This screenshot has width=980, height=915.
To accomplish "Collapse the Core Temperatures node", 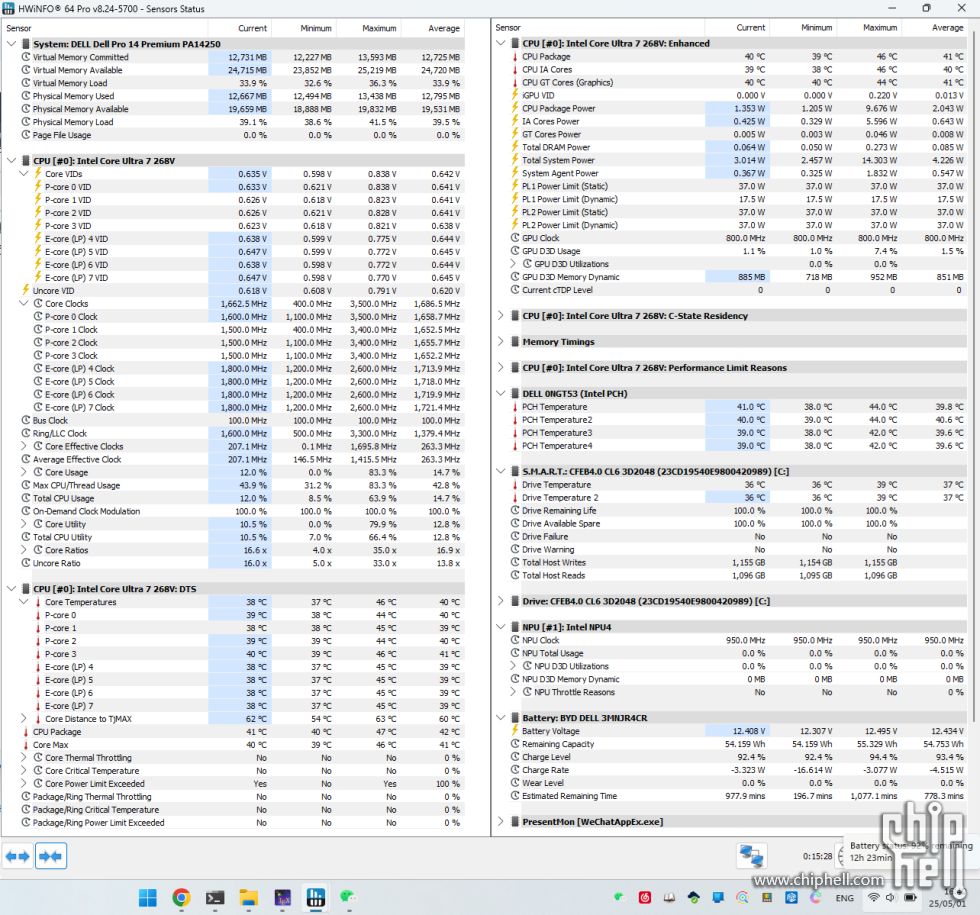I will [x=24, y=602].
